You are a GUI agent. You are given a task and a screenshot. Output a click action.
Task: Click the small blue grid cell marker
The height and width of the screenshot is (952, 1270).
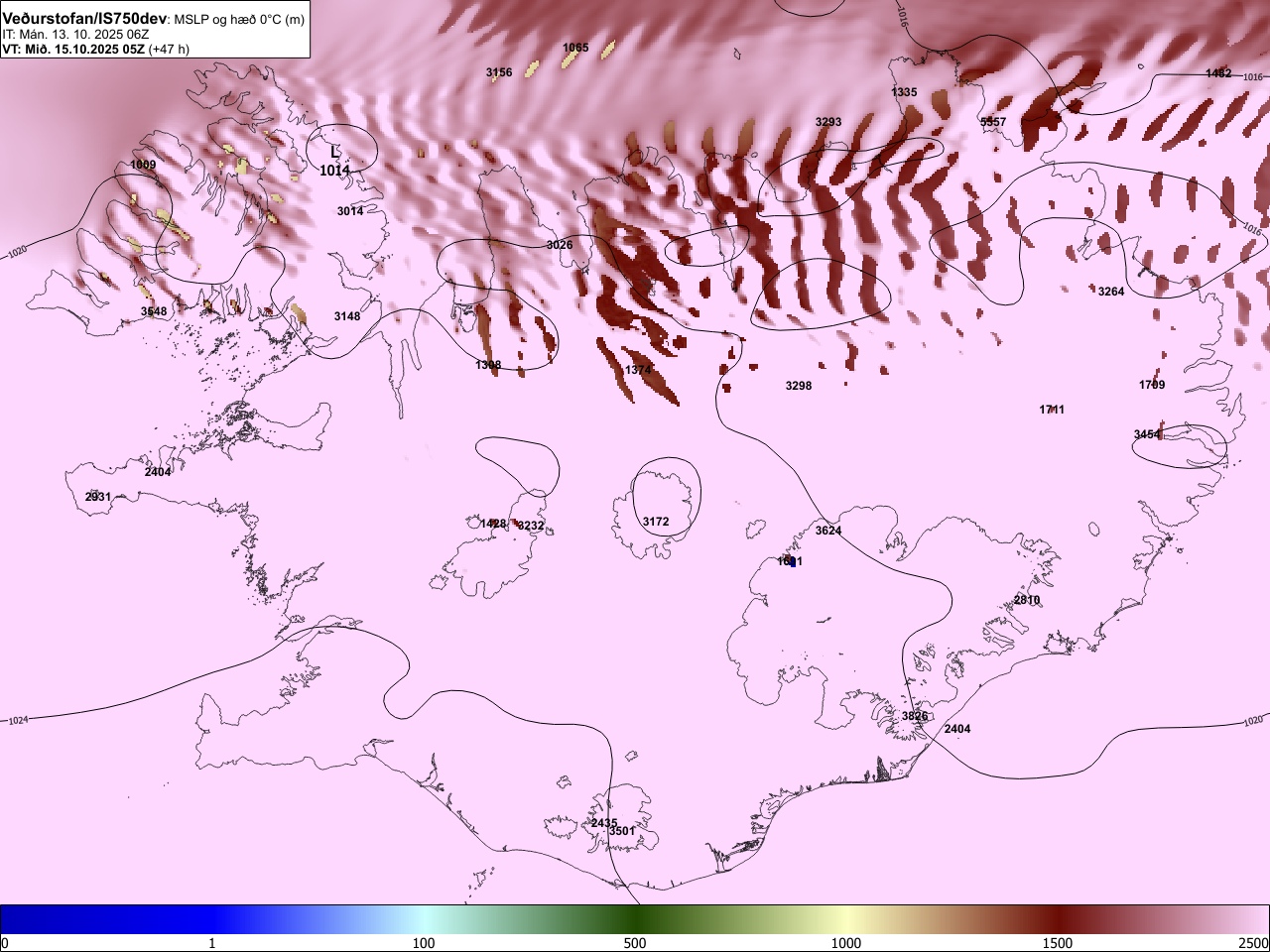click(x=792, y=562)
